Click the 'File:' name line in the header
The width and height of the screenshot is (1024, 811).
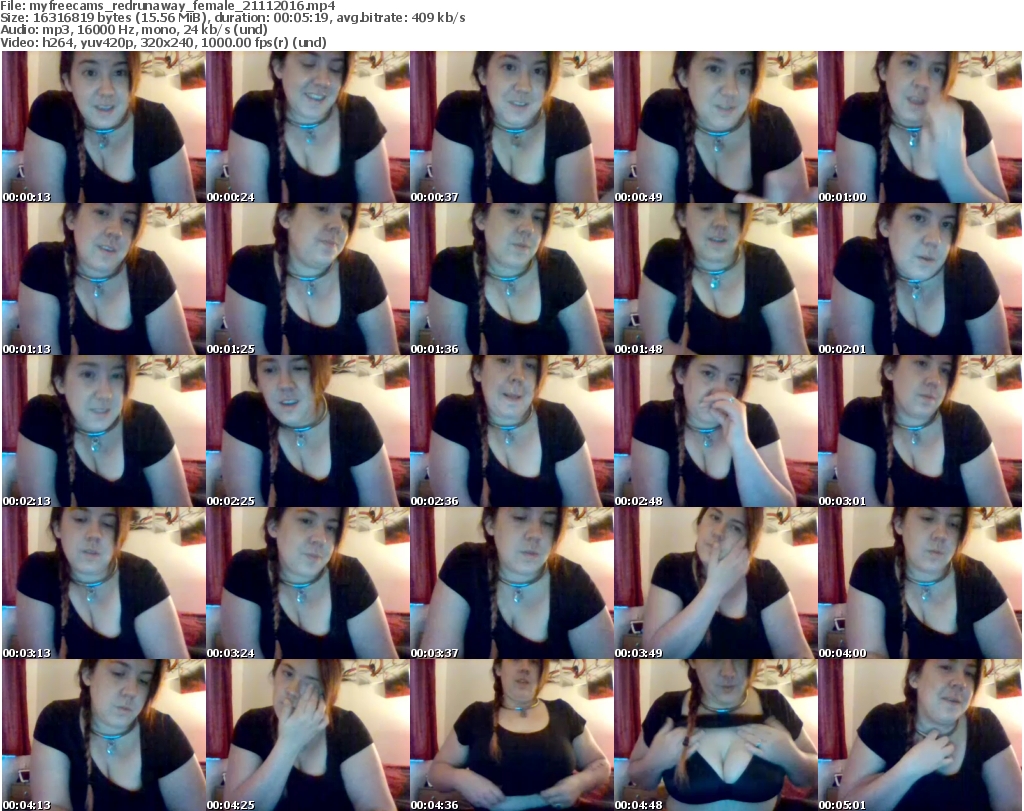tap(168, 6)
